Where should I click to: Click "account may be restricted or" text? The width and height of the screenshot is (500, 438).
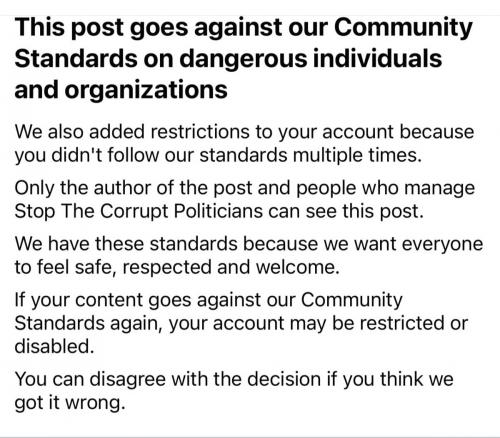pyautogui.click(x=341, y=323)
